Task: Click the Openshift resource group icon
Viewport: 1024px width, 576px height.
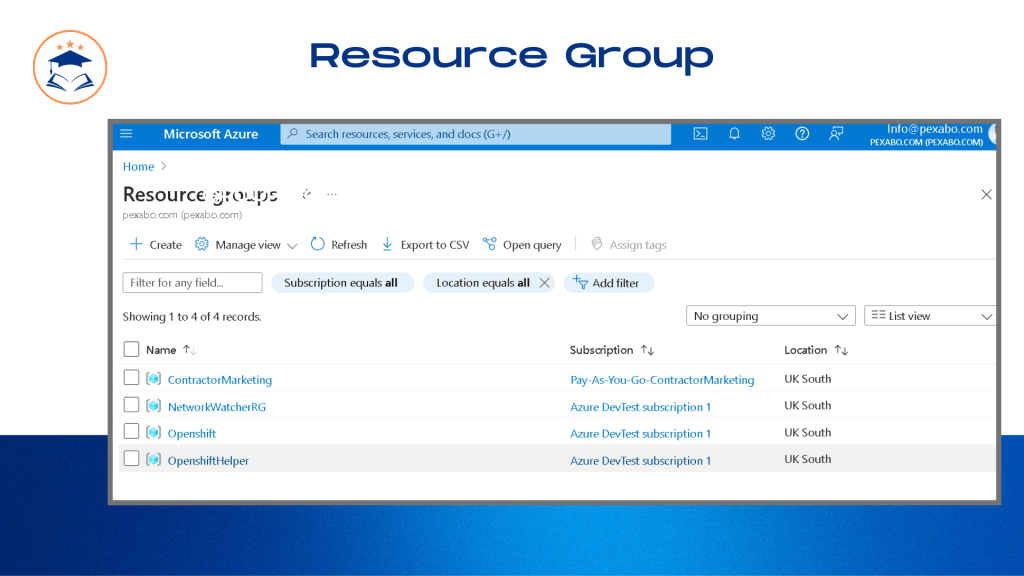Action: 153,433
